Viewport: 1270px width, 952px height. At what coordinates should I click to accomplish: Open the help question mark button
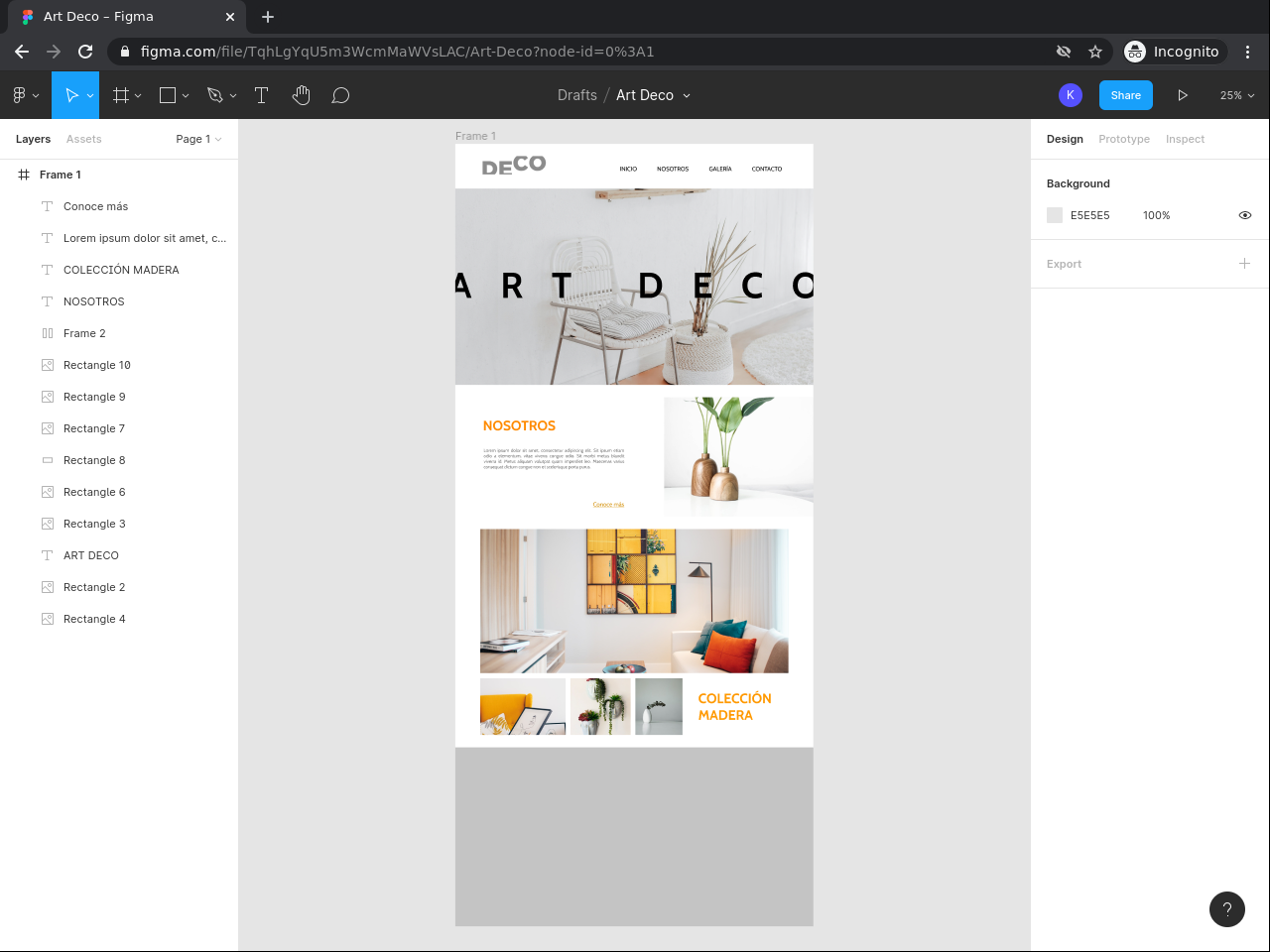point(1227,909)
